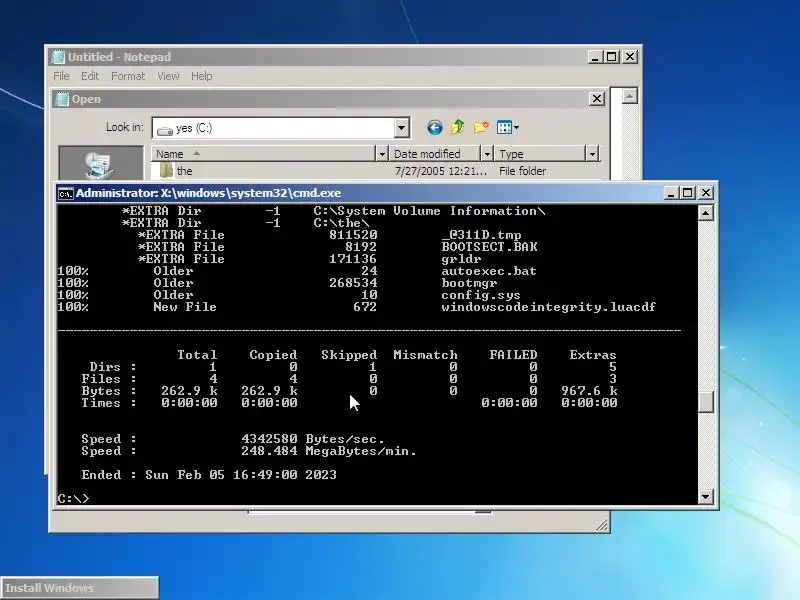
Task: Open Notepad Help menu
Action: click(x=202, y=76)
